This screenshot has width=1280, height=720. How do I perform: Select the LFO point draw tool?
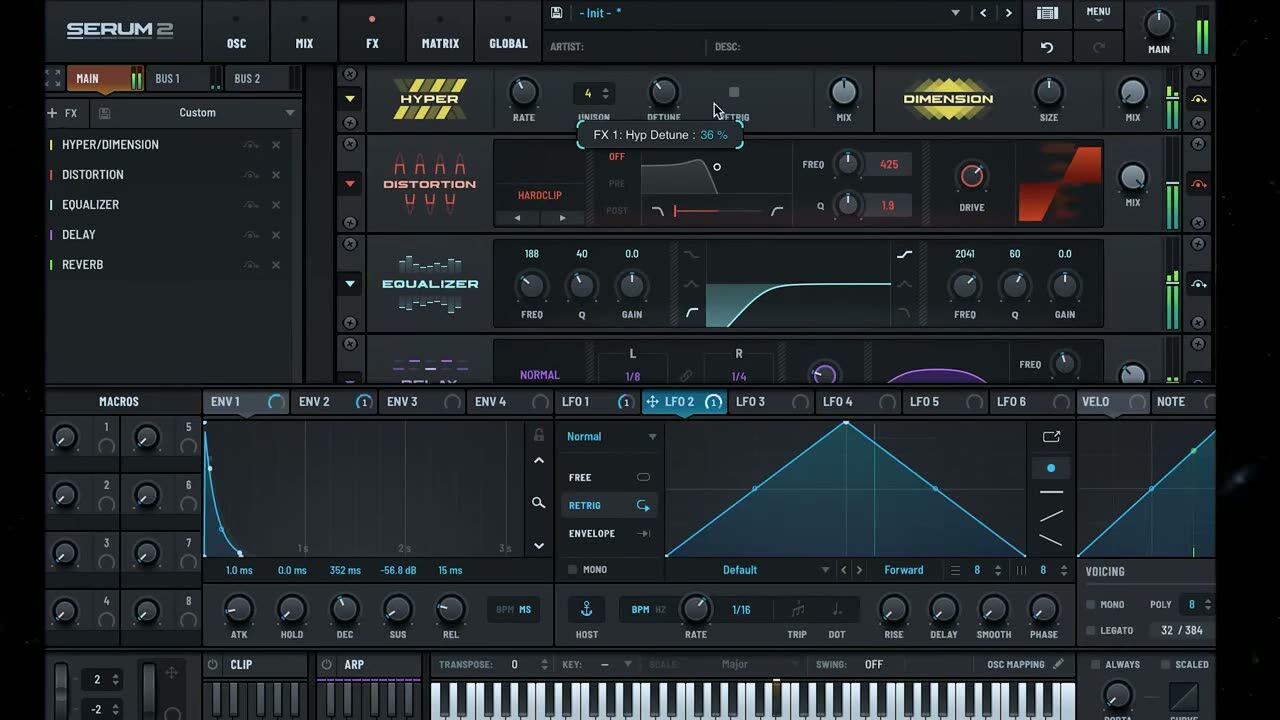coord(1050,468)
